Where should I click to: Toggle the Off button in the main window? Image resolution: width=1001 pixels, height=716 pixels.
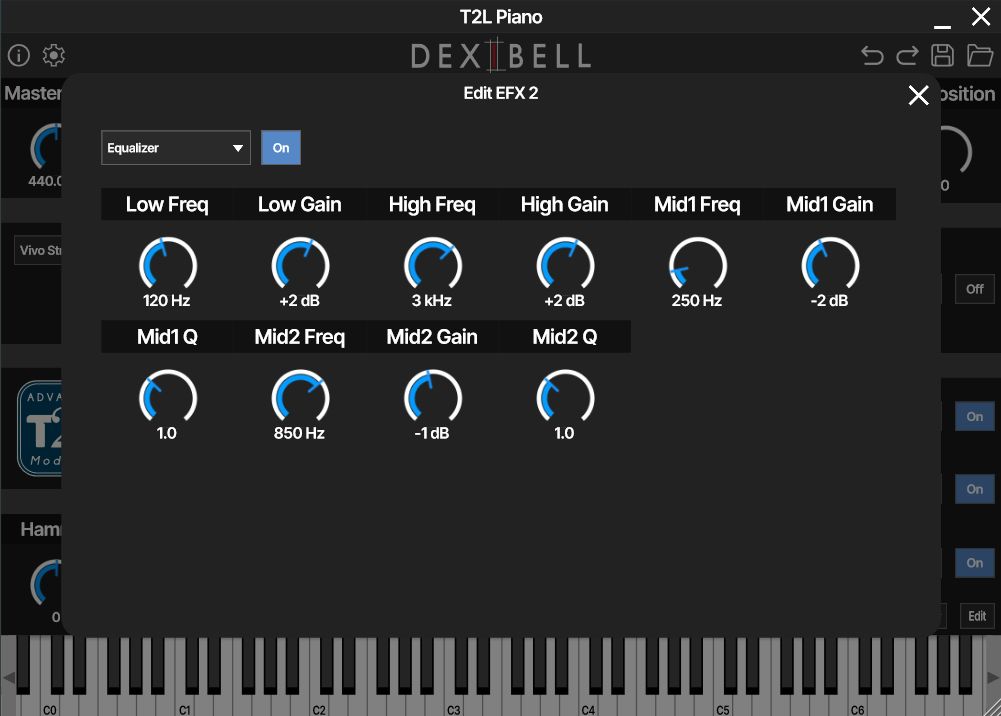point(974,289)
